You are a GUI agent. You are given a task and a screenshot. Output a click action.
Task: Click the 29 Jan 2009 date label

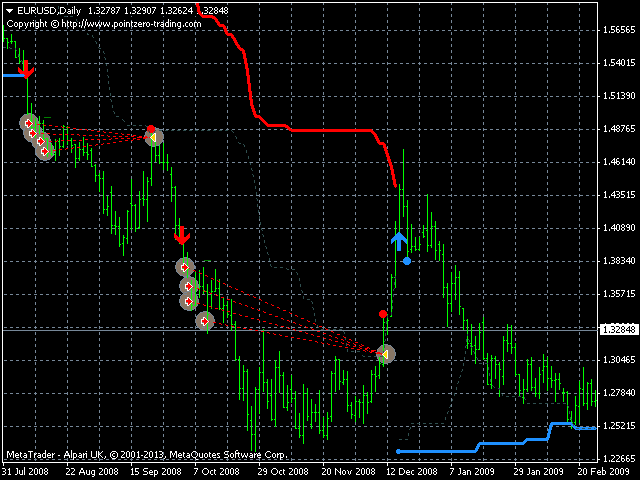click(x=540, y=472)
